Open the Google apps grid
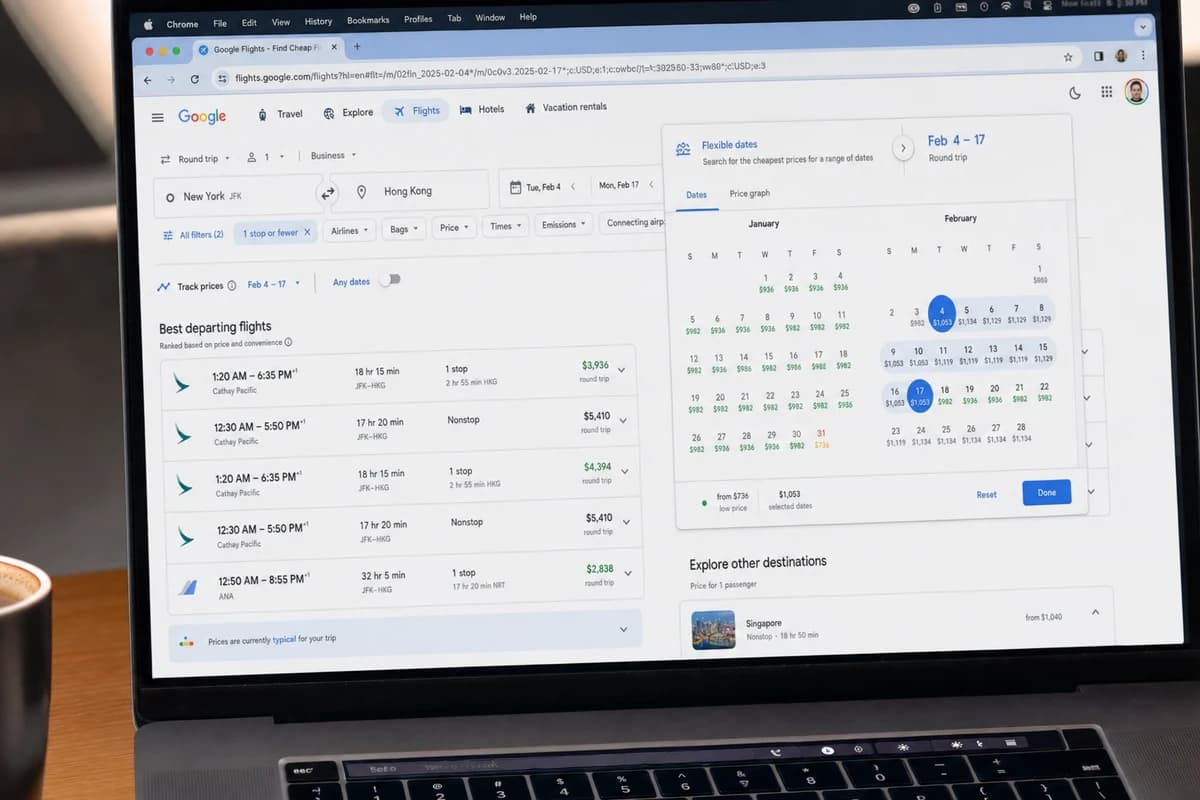The width and height of the screenshot is (1200, 800). pos(1106,92)
